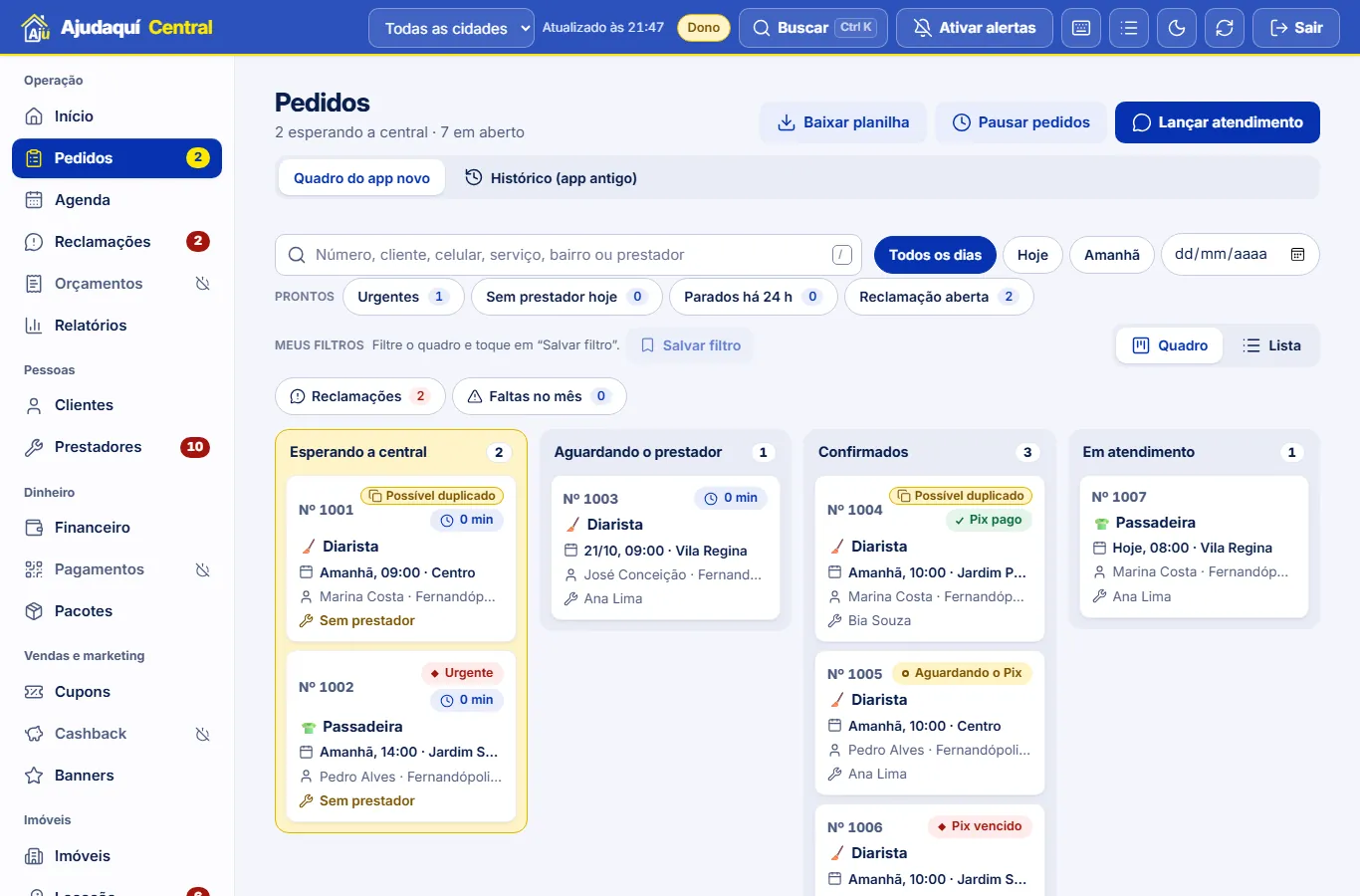Toggle the Parados há 24 h filter
Image resolution: width=1360 pixels, height=896 pixels.
click(x=753, y=297)
